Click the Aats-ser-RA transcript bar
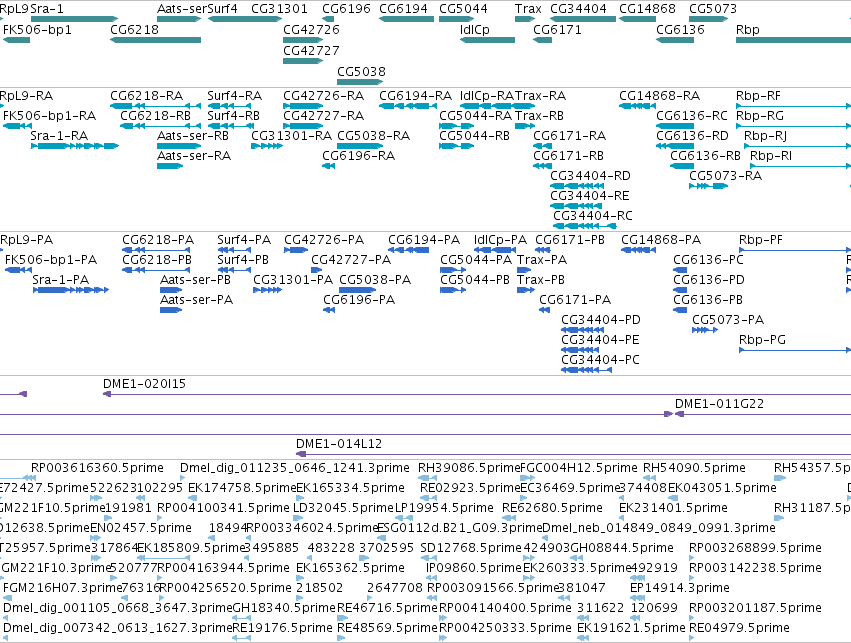This screenshot has width=851, height=643. point(170,166)
